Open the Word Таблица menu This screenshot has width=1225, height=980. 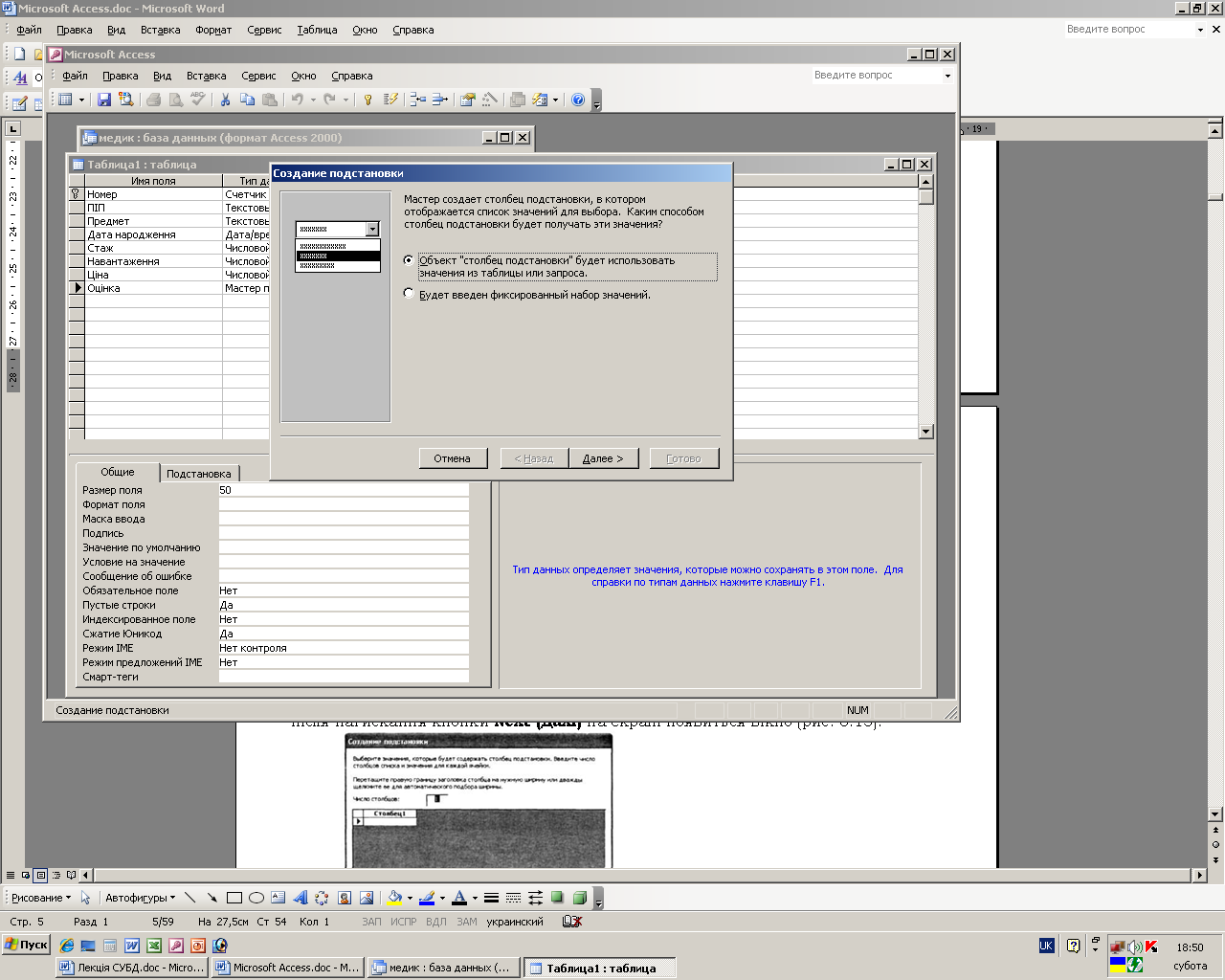(317, 30)
